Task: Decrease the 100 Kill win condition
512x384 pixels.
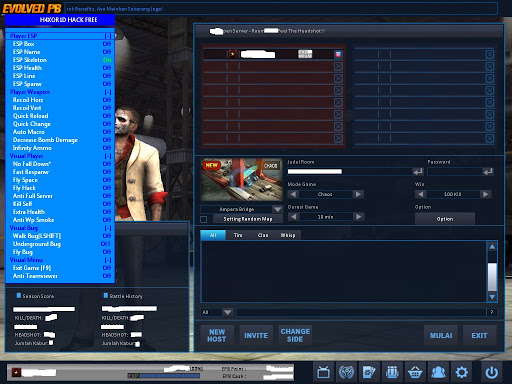Action: click(420, 194)
